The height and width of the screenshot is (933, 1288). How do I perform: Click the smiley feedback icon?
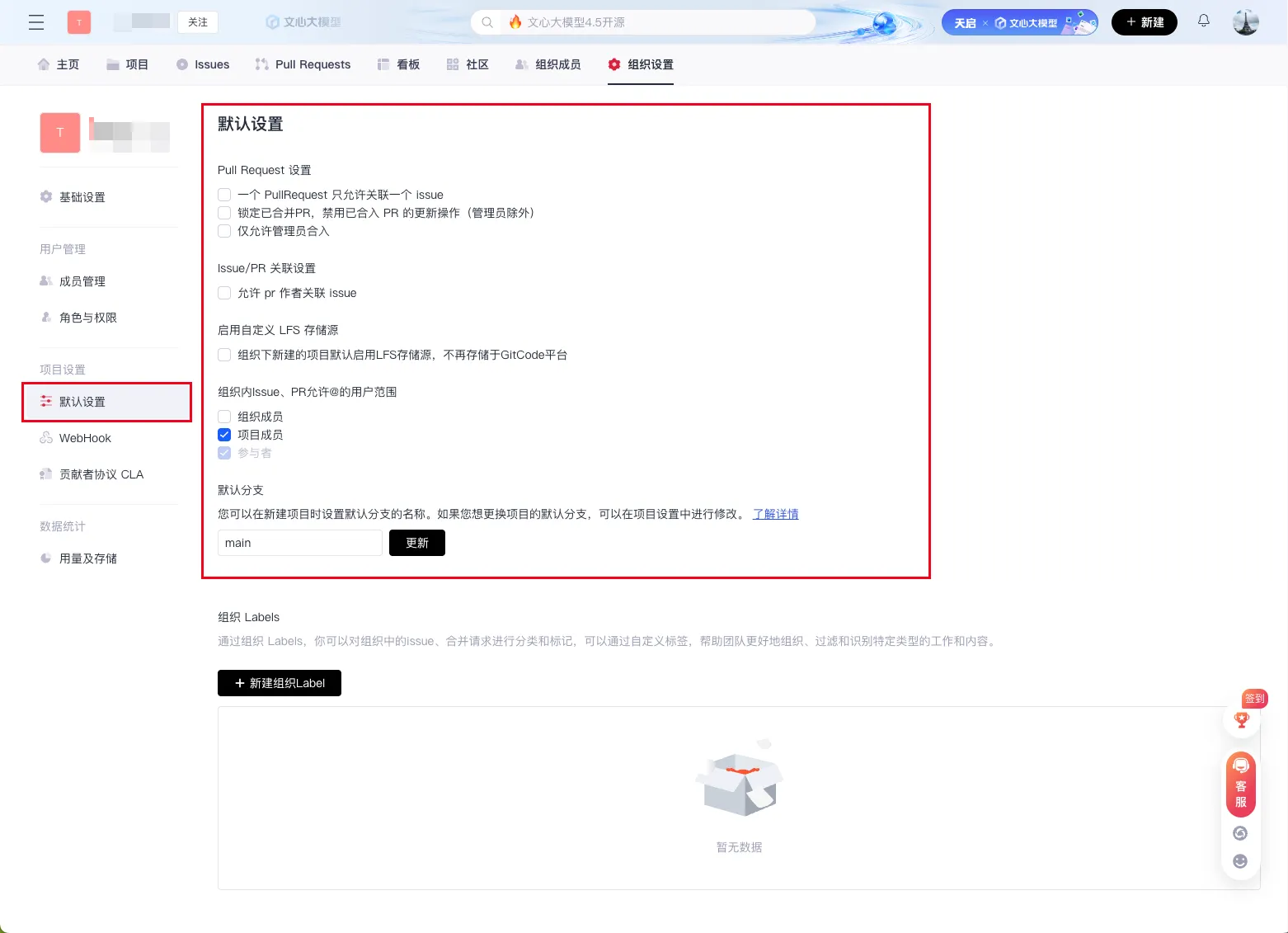coord(1240,861)
